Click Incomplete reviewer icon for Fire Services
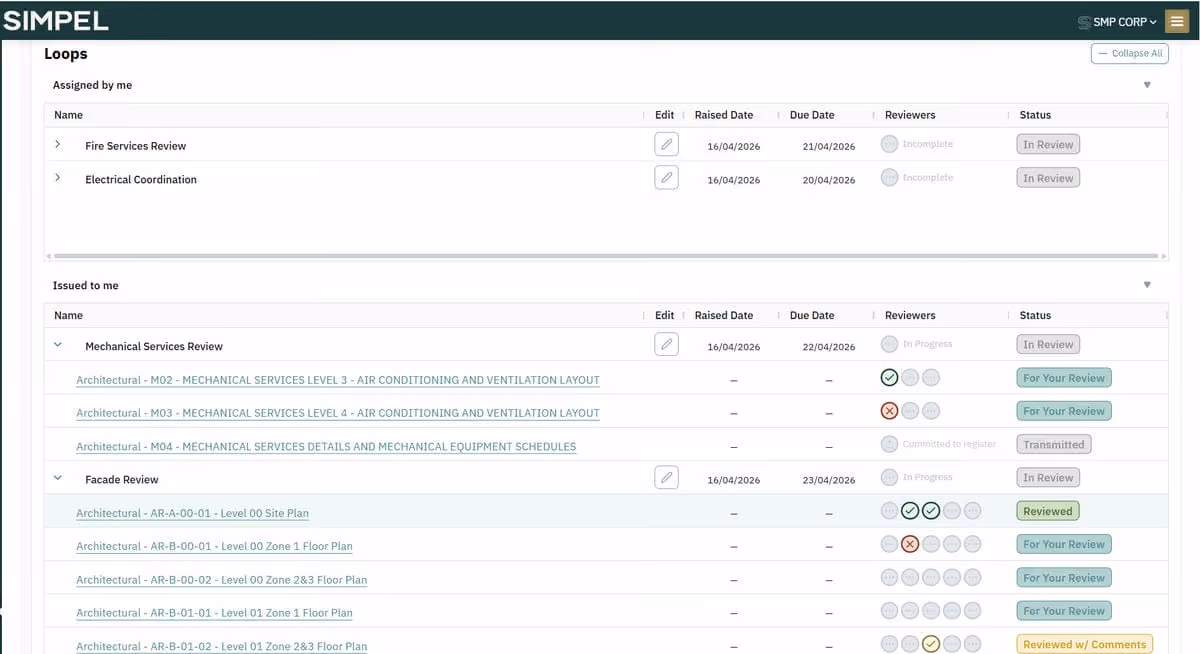Viewport: 1200px width, 654px height. (x=889, y=144)
